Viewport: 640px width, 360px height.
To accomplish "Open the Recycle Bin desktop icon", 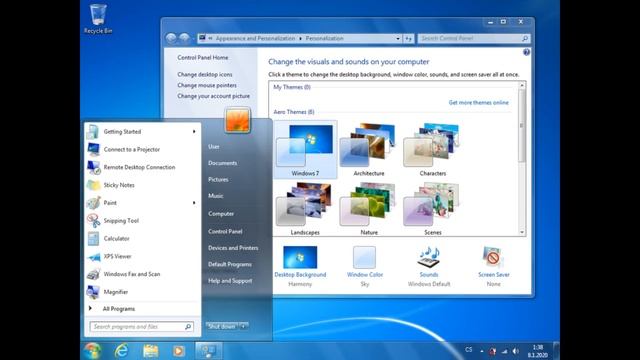I will (x=98, y=19).
